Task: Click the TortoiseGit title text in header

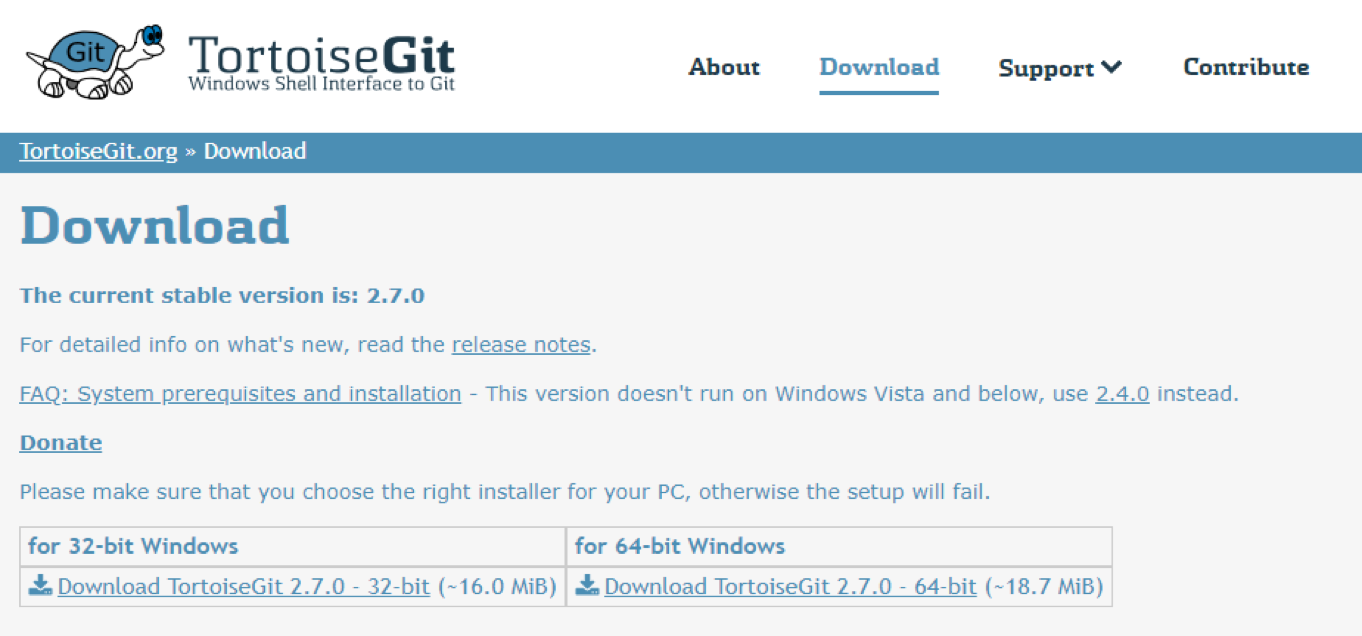Action: [321, 53]
